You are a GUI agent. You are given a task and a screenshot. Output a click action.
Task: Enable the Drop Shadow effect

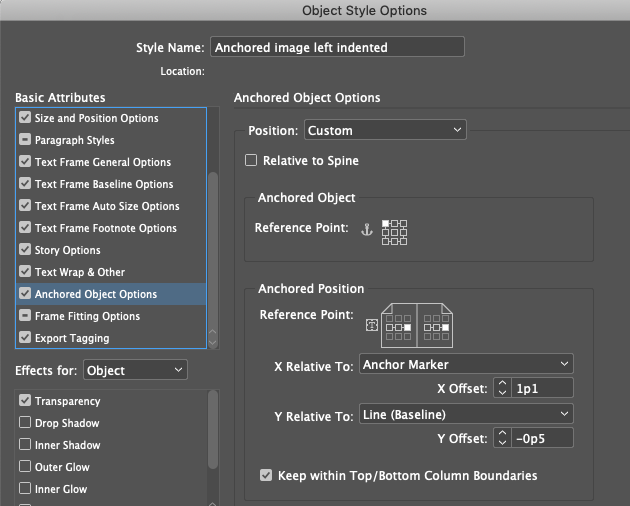[x=25, y=422]
